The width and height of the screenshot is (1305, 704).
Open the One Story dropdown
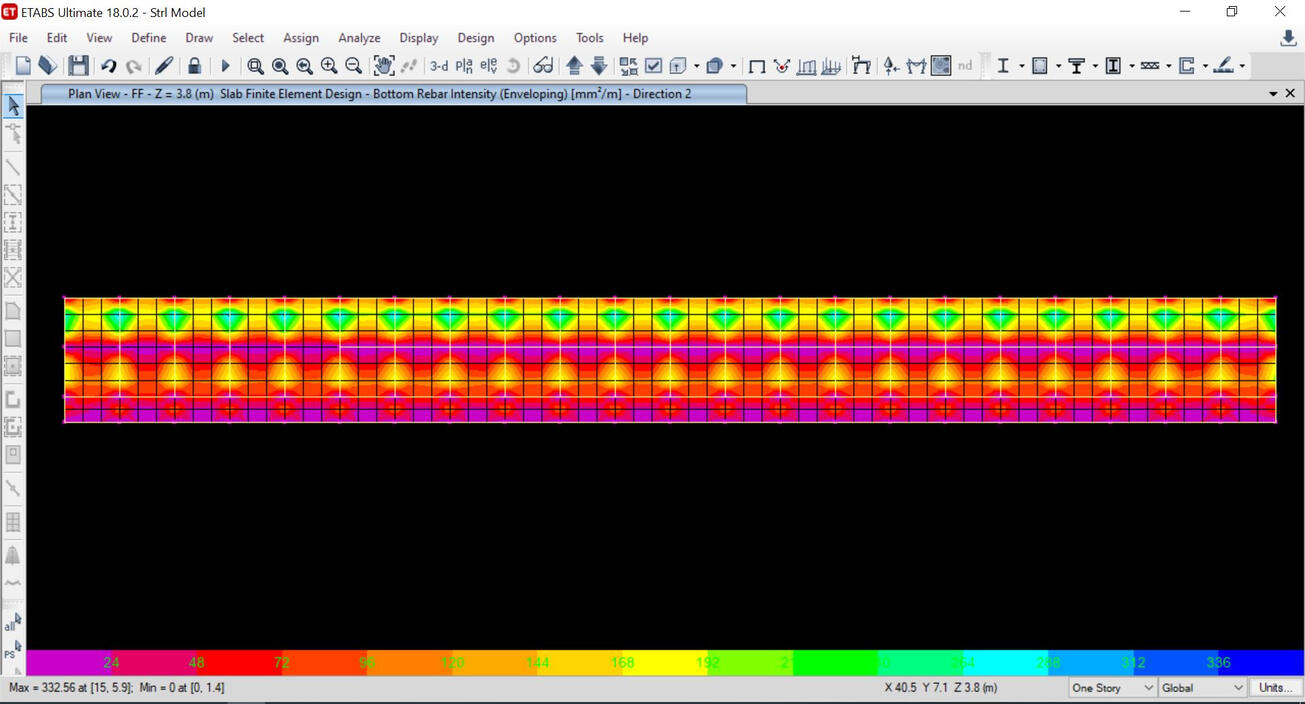[x=1111, y=688]
